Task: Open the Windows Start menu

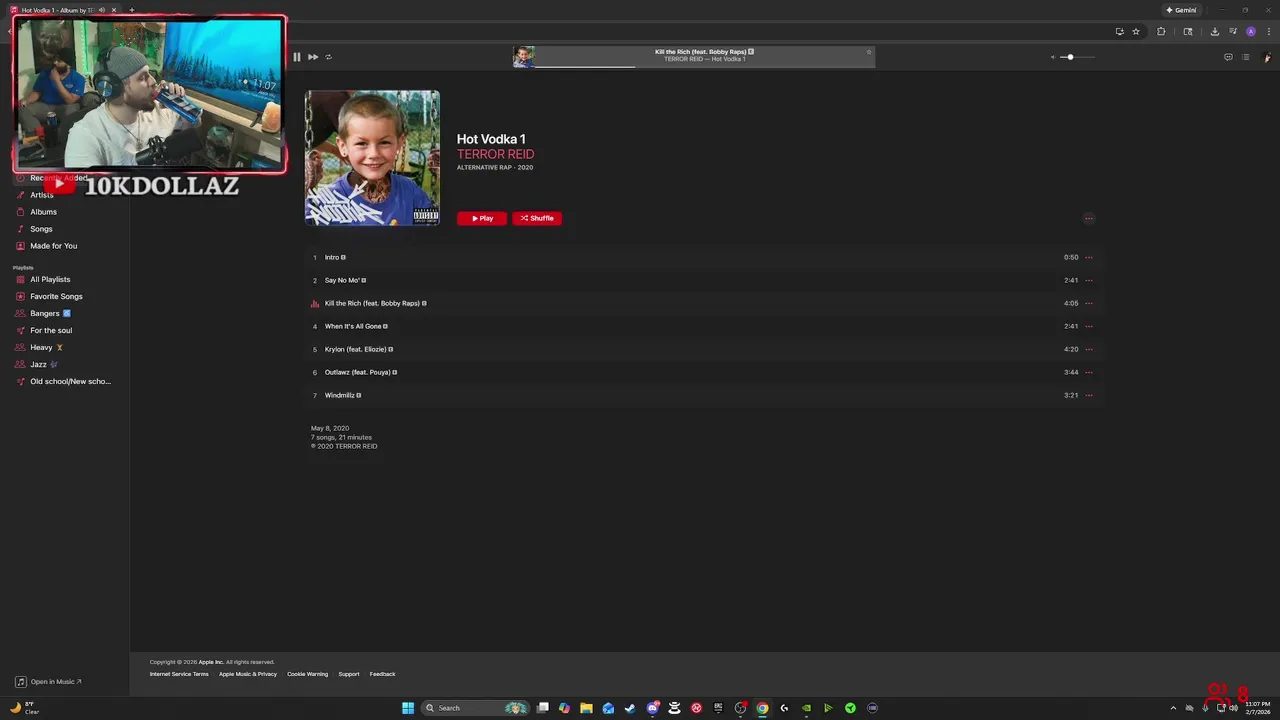Action: 408,708
